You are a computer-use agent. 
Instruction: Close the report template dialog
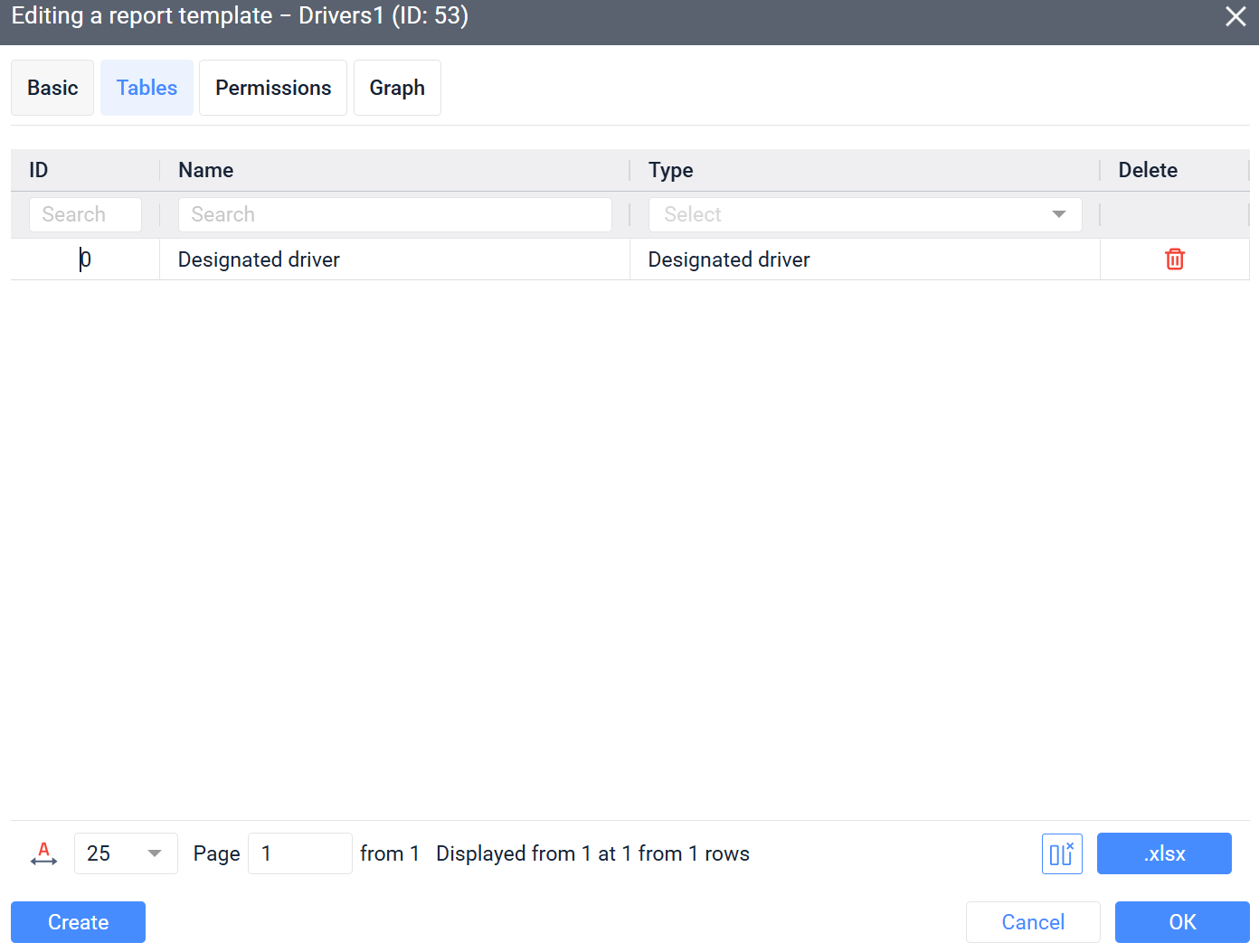1235,16
